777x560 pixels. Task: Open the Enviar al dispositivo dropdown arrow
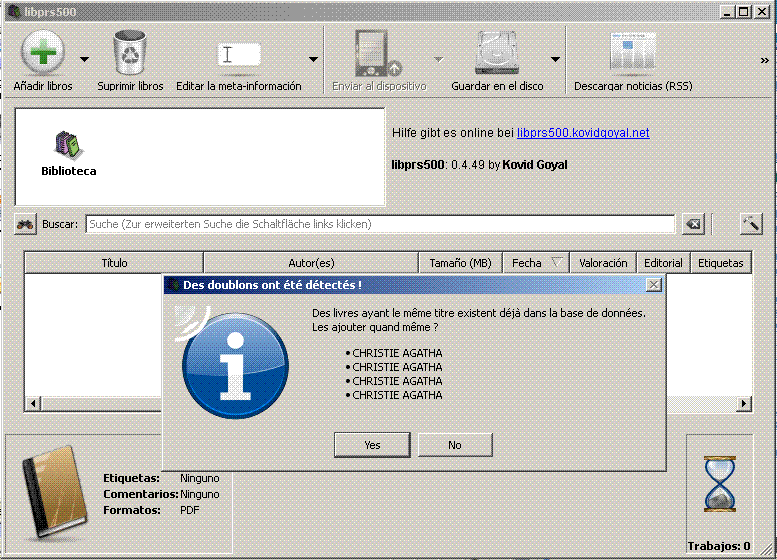coord(438,59)
